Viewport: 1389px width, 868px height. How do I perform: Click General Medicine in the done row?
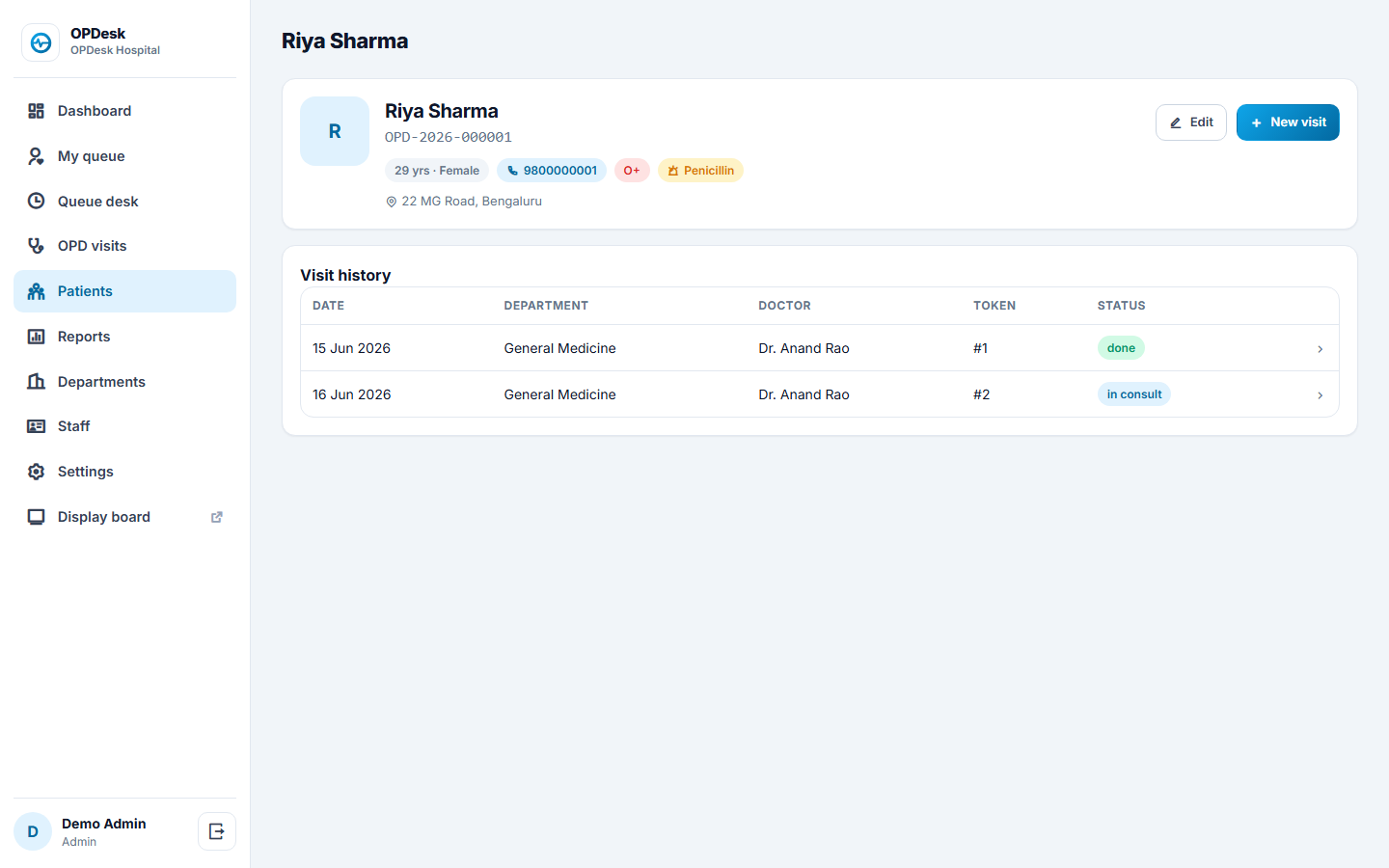(560, 348)
